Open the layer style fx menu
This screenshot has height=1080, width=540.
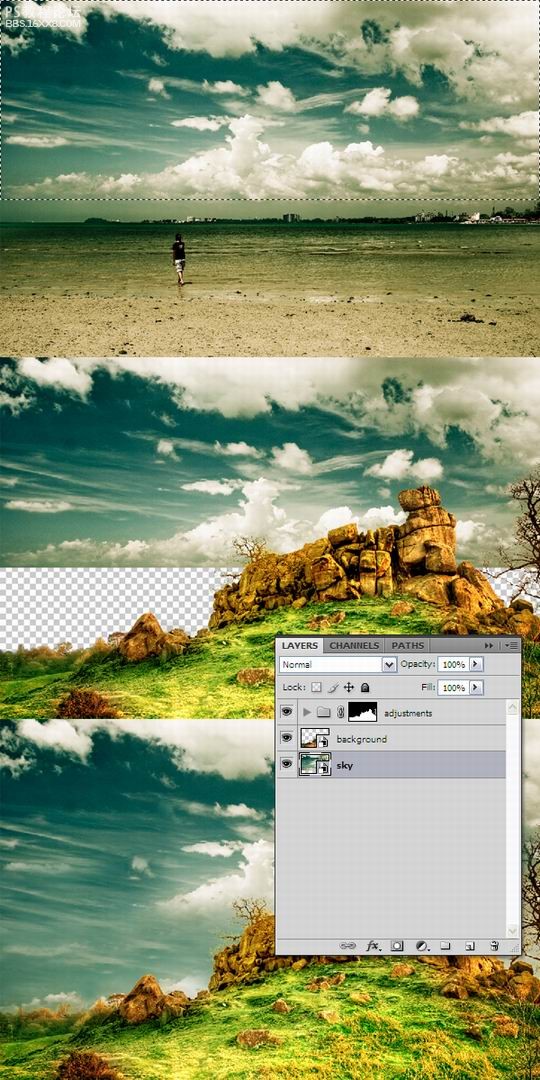(373, 946)
